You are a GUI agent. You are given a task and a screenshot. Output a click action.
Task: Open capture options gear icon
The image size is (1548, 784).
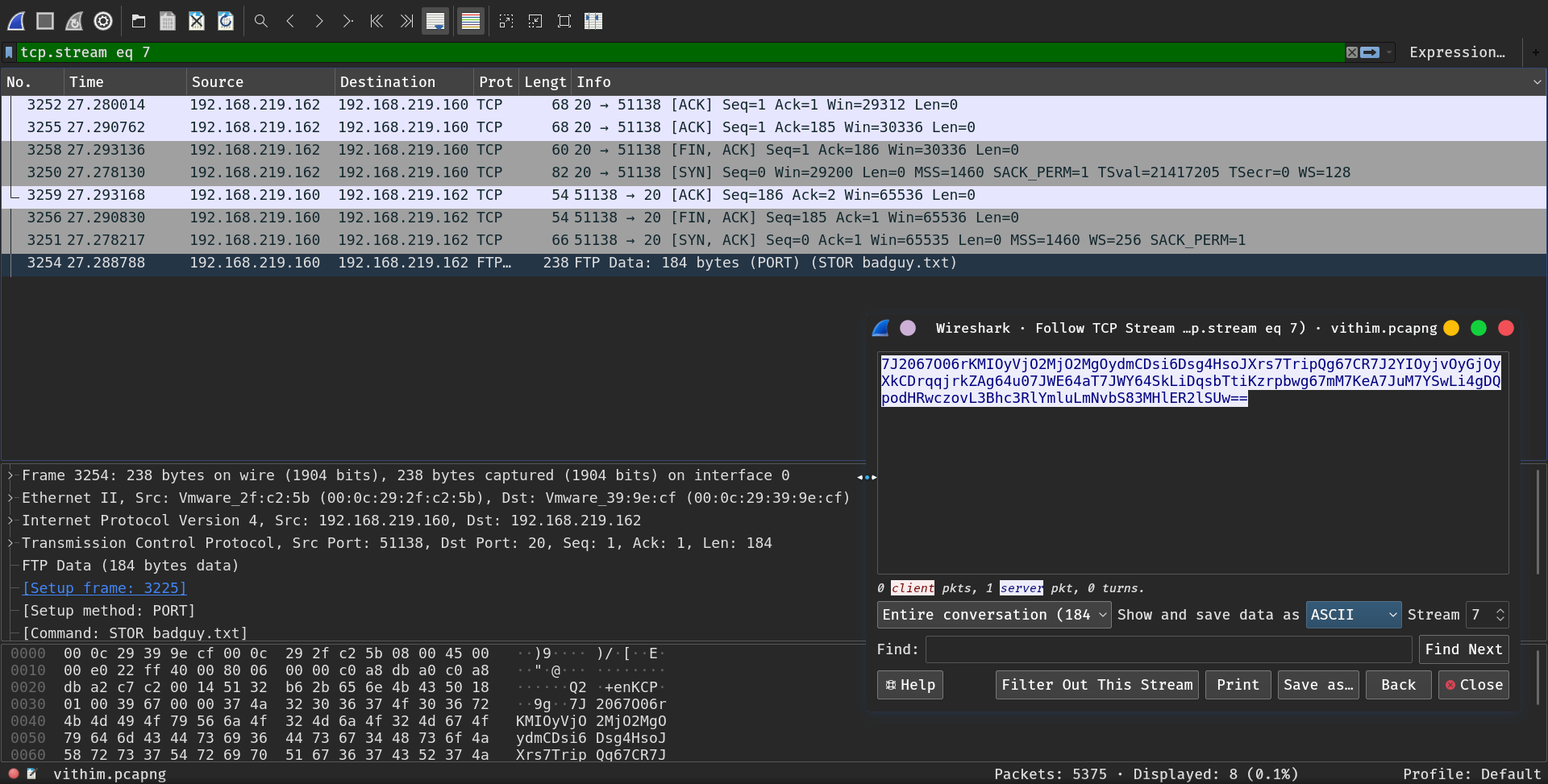tap(103, 21)
